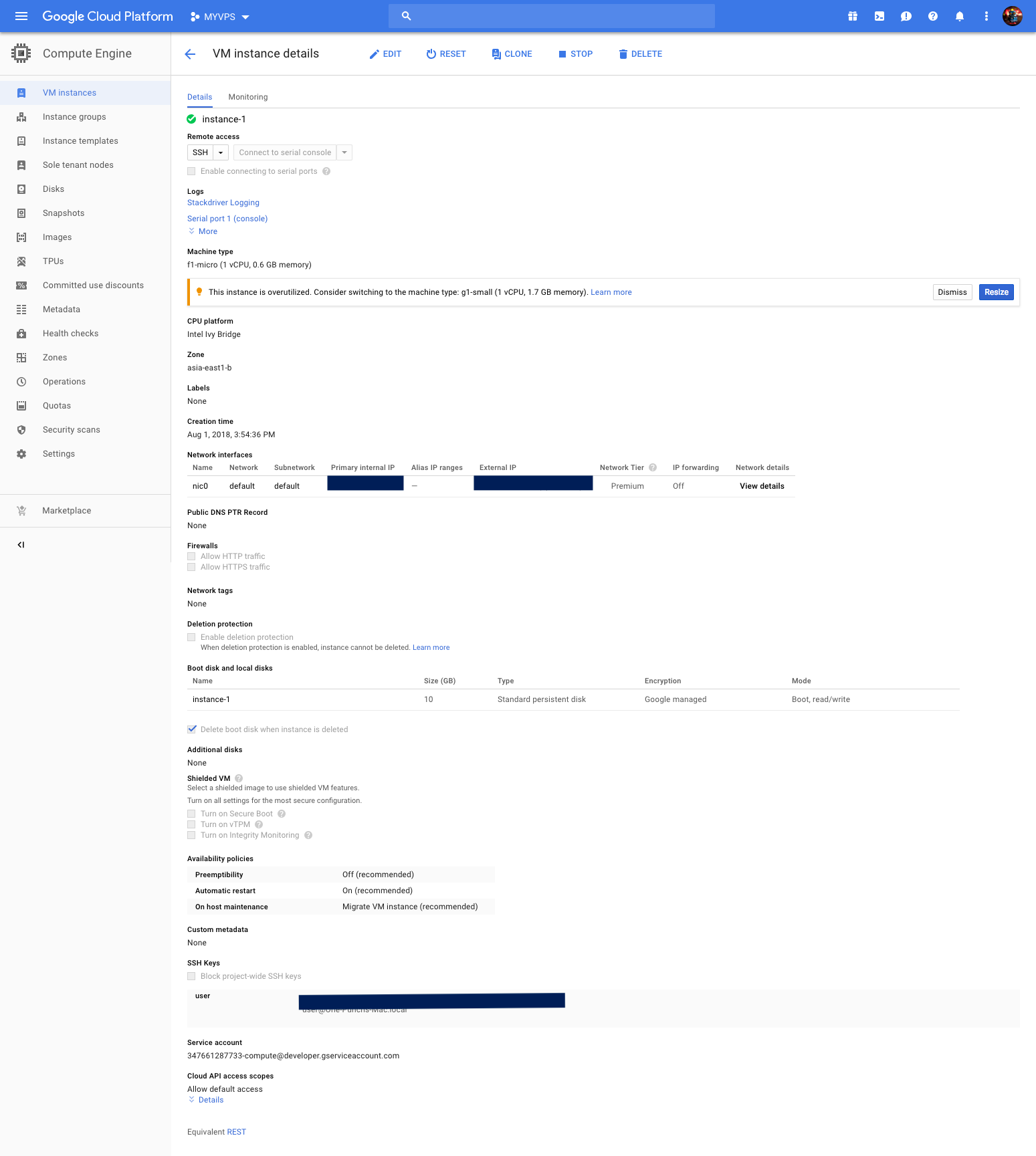Open the hamburger navigation menu
Viewport: 1036px width, 1156px height.
pos(21,16)
